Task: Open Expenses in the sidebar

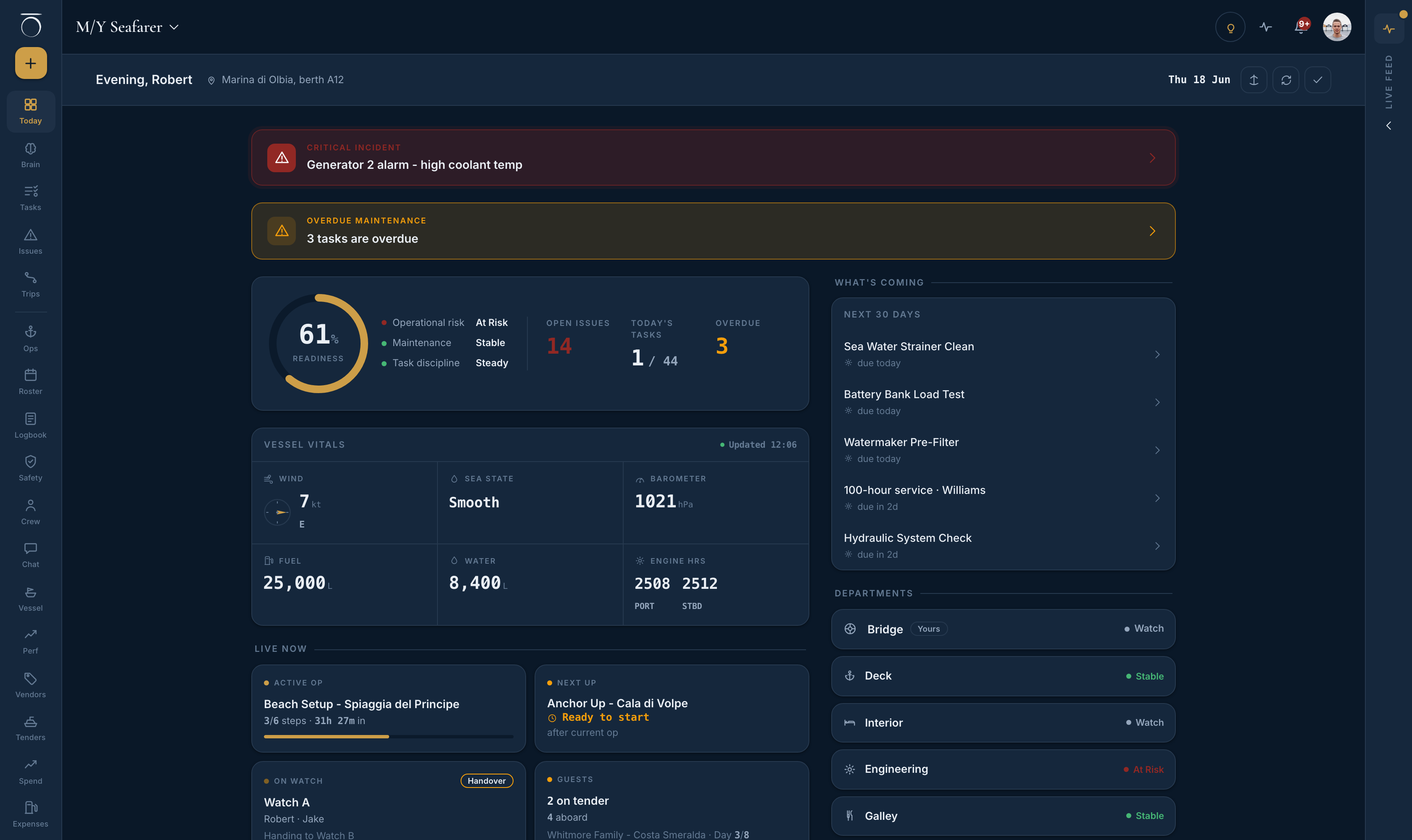Action: point(31,815)
